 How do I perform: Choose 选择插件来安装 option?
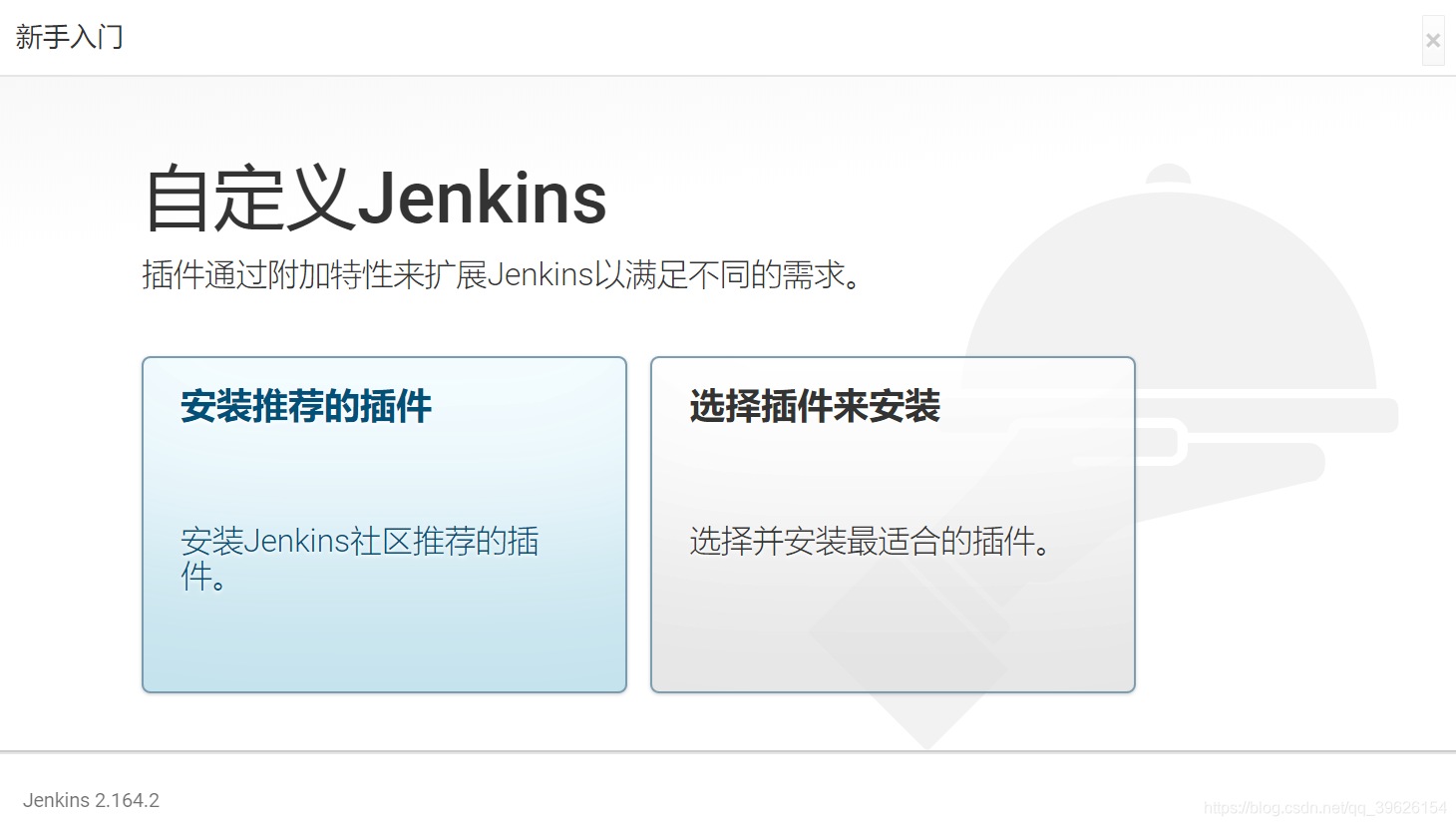[x=893, y=525]
